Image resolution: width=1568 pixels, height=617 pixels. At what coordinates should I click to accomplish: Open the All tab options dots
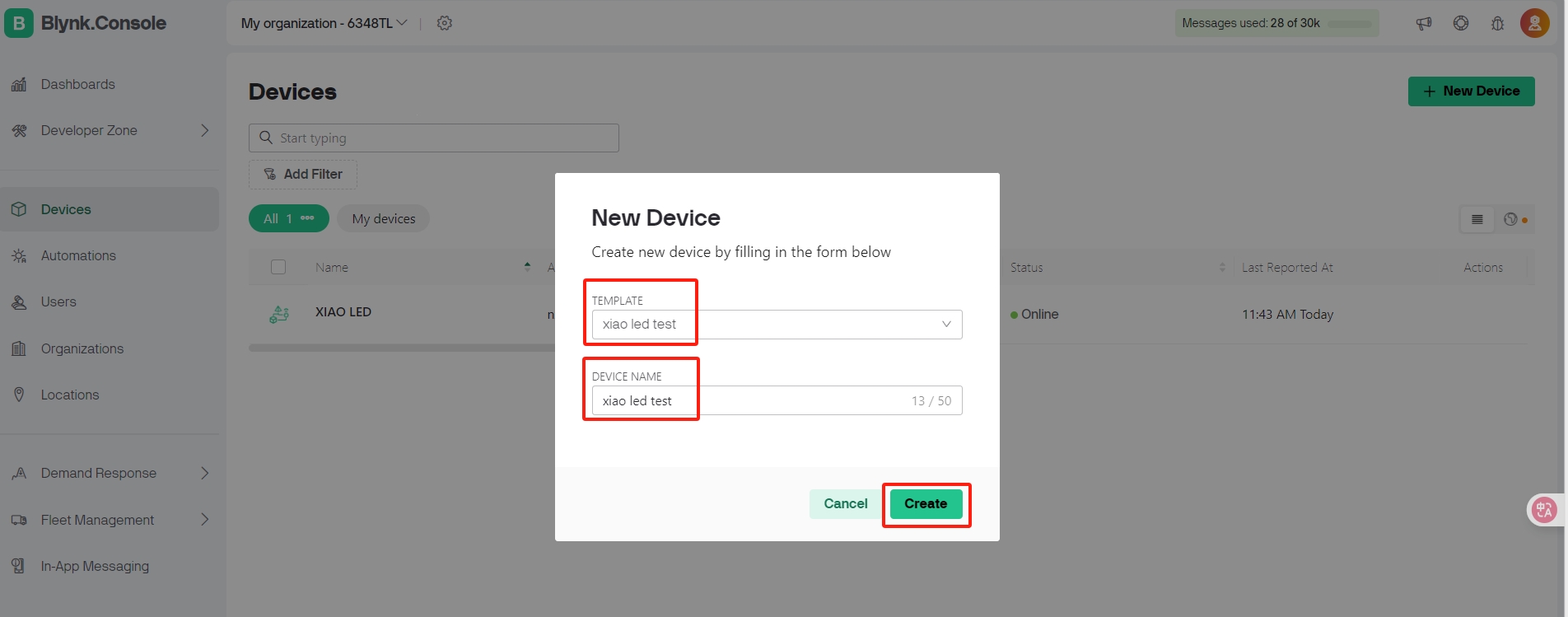click(x=307, y=218)
